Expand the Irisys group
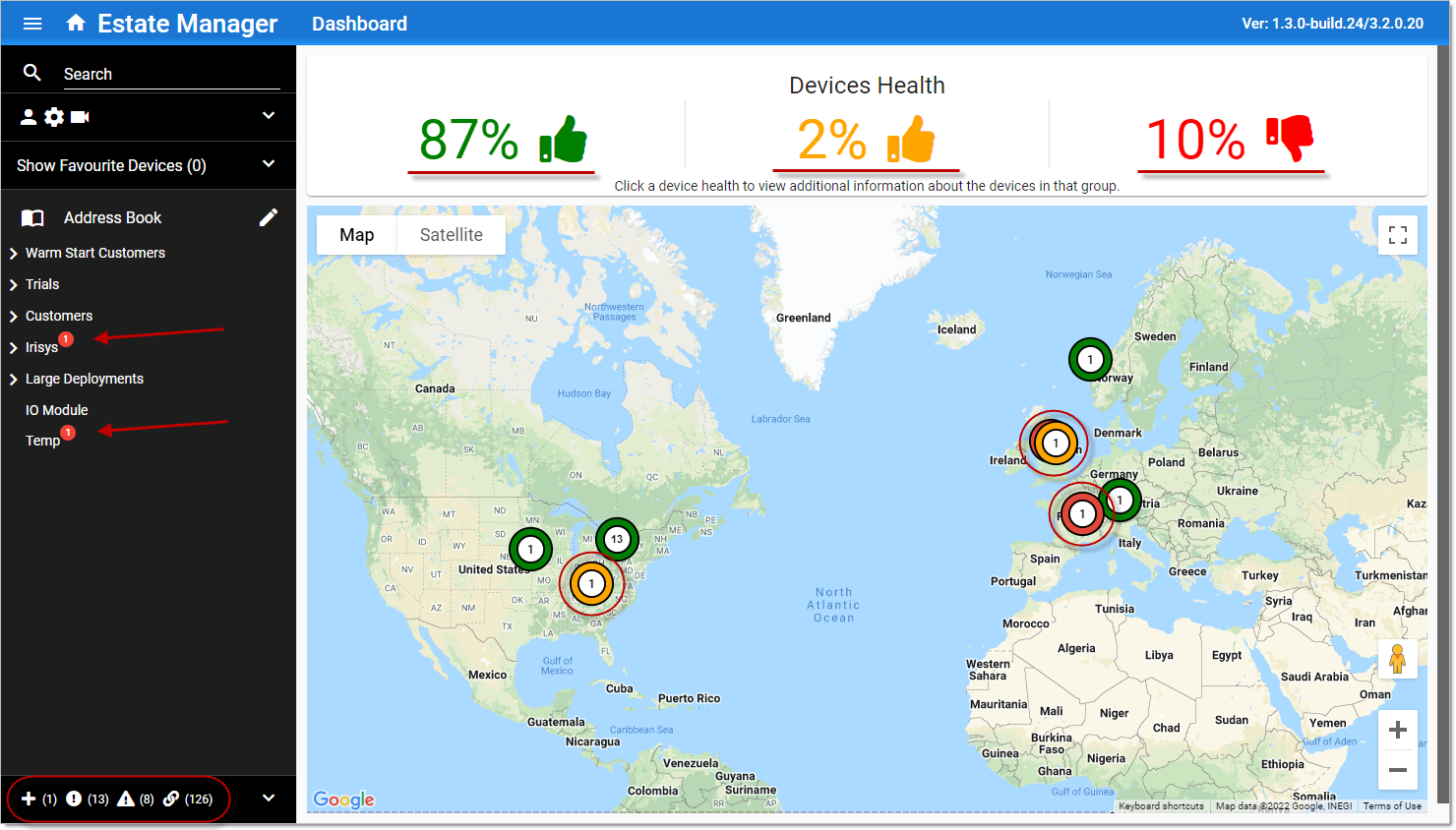1456x830 pixels. click(x=14, y=348)
